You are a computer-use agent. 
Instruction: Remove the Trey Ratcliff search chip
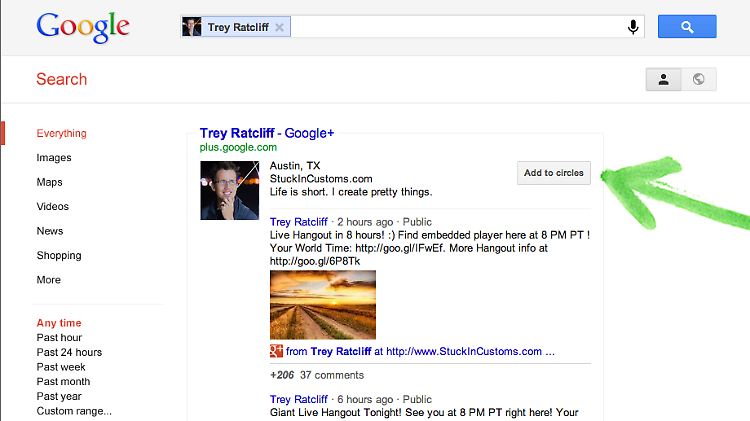tap(279, 27)
